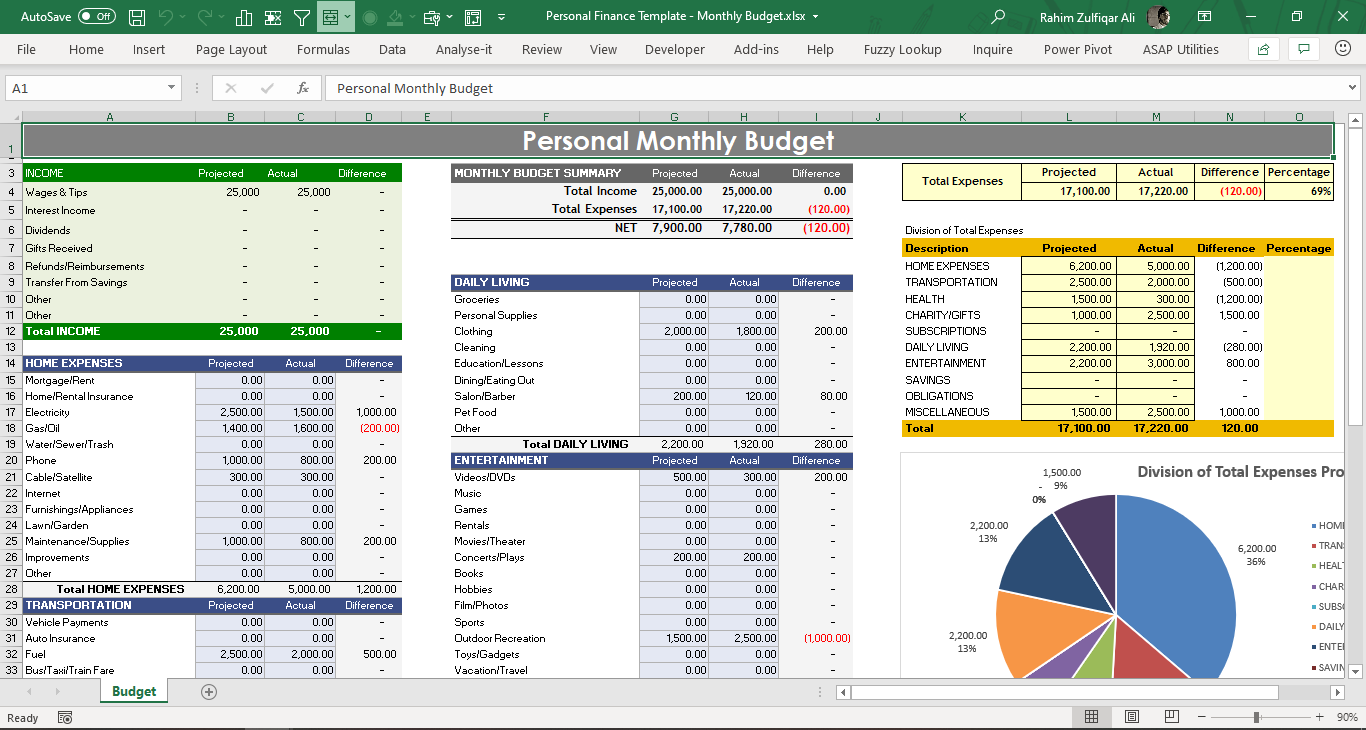The width and height of the screenshot is (1366, 730).
Task: Open the Name Box dropdown arrow
Action: [x=172, y=88]
